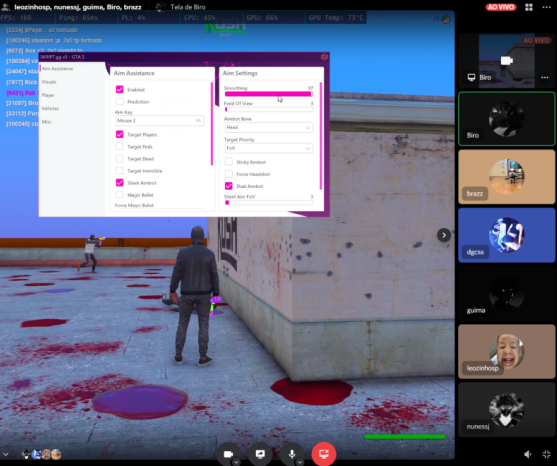Click the exit fullscreen icon

point(546,454)
